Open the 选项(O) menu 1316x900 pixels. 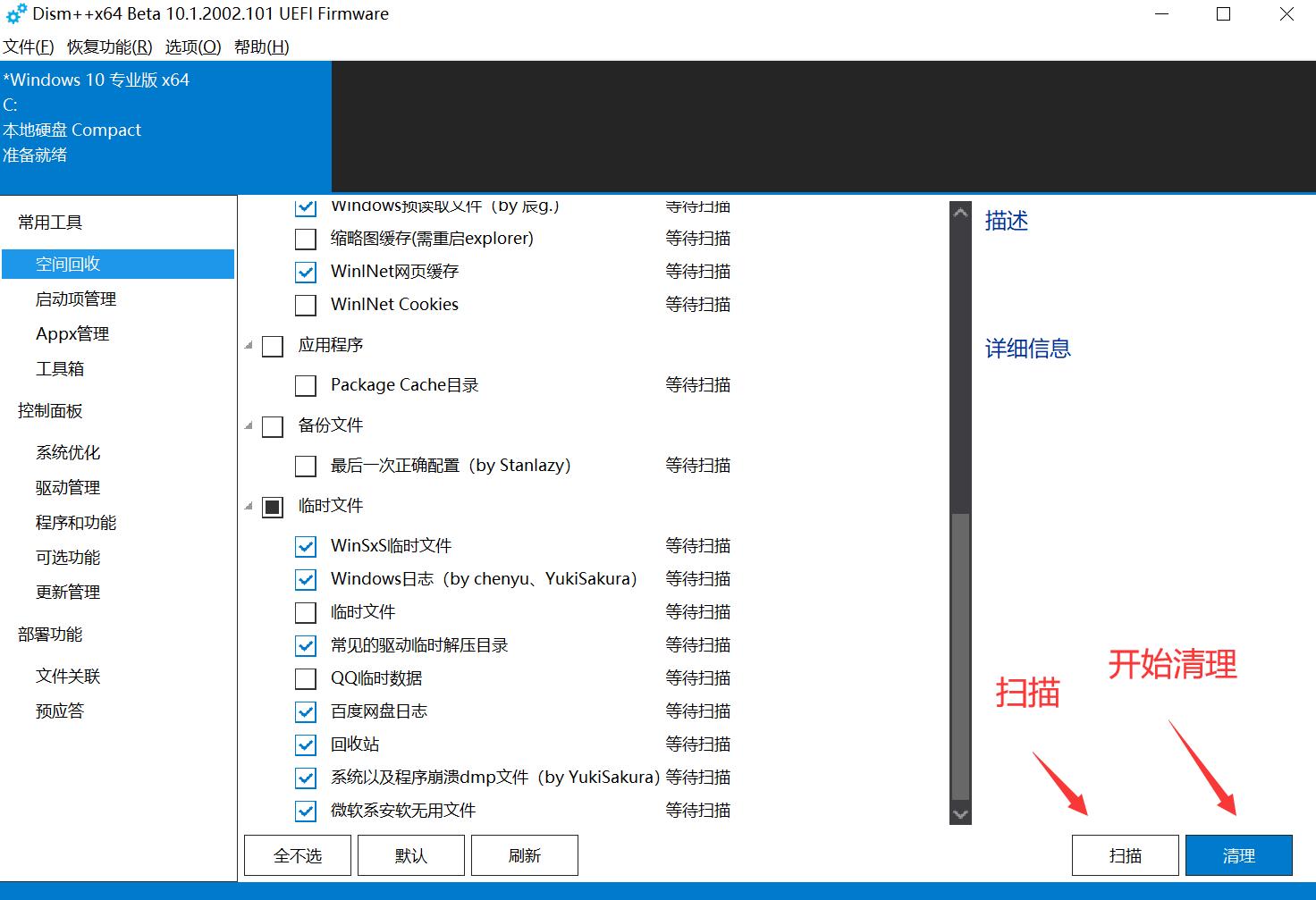click(191, 46)
